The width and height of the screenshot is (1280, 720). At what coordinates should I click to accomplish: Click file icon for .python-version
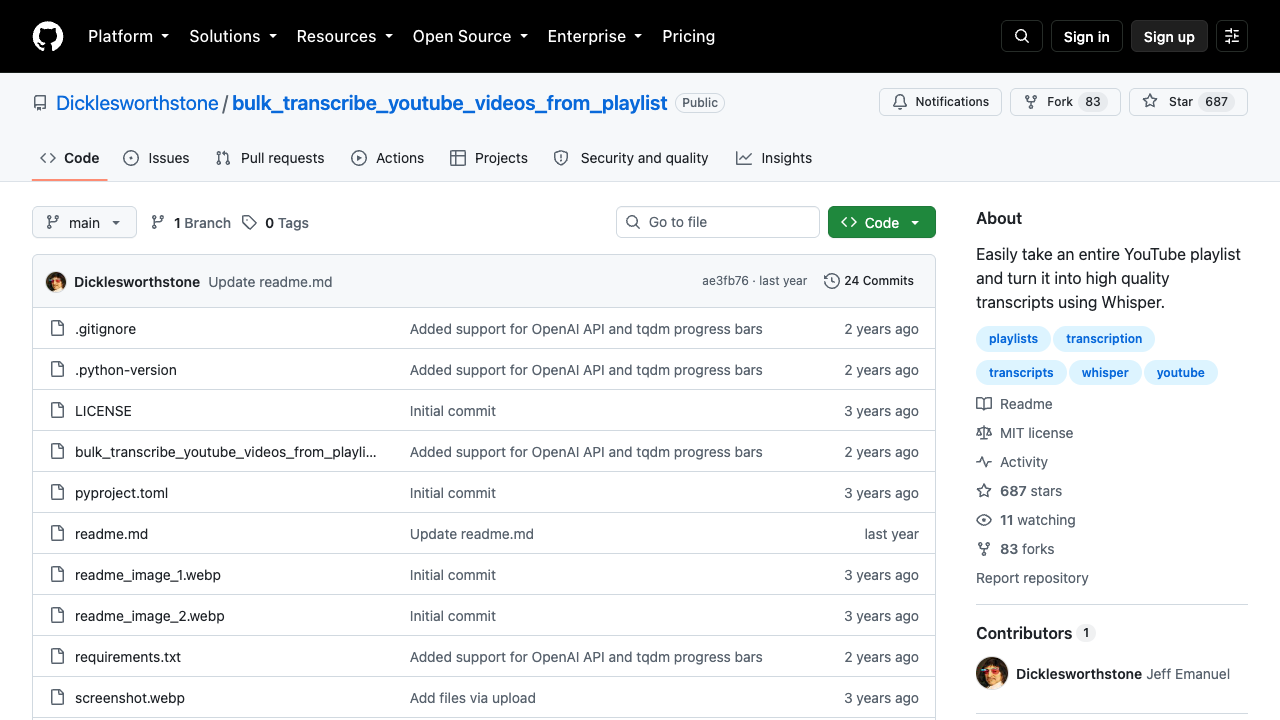58,369
